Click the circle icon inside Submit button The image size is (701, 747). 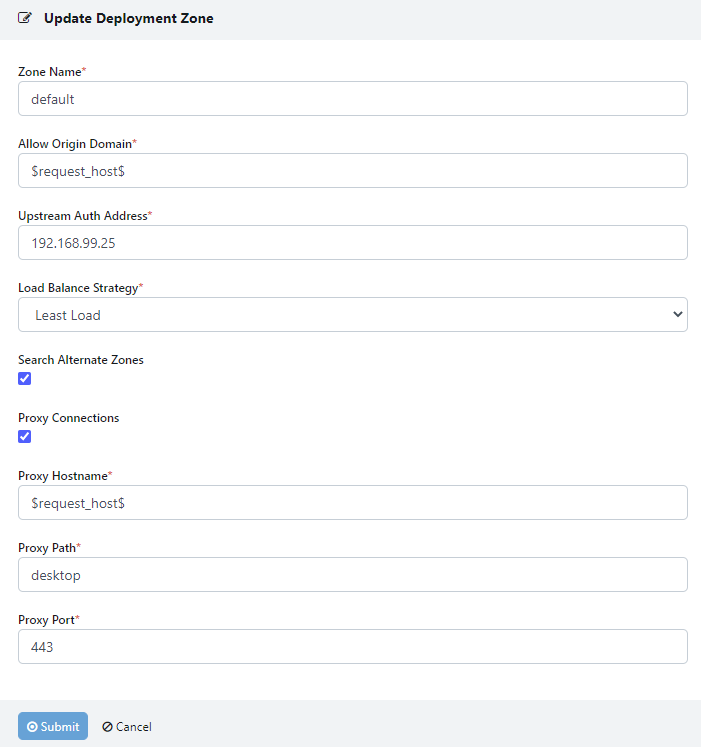tap(32, 727)
